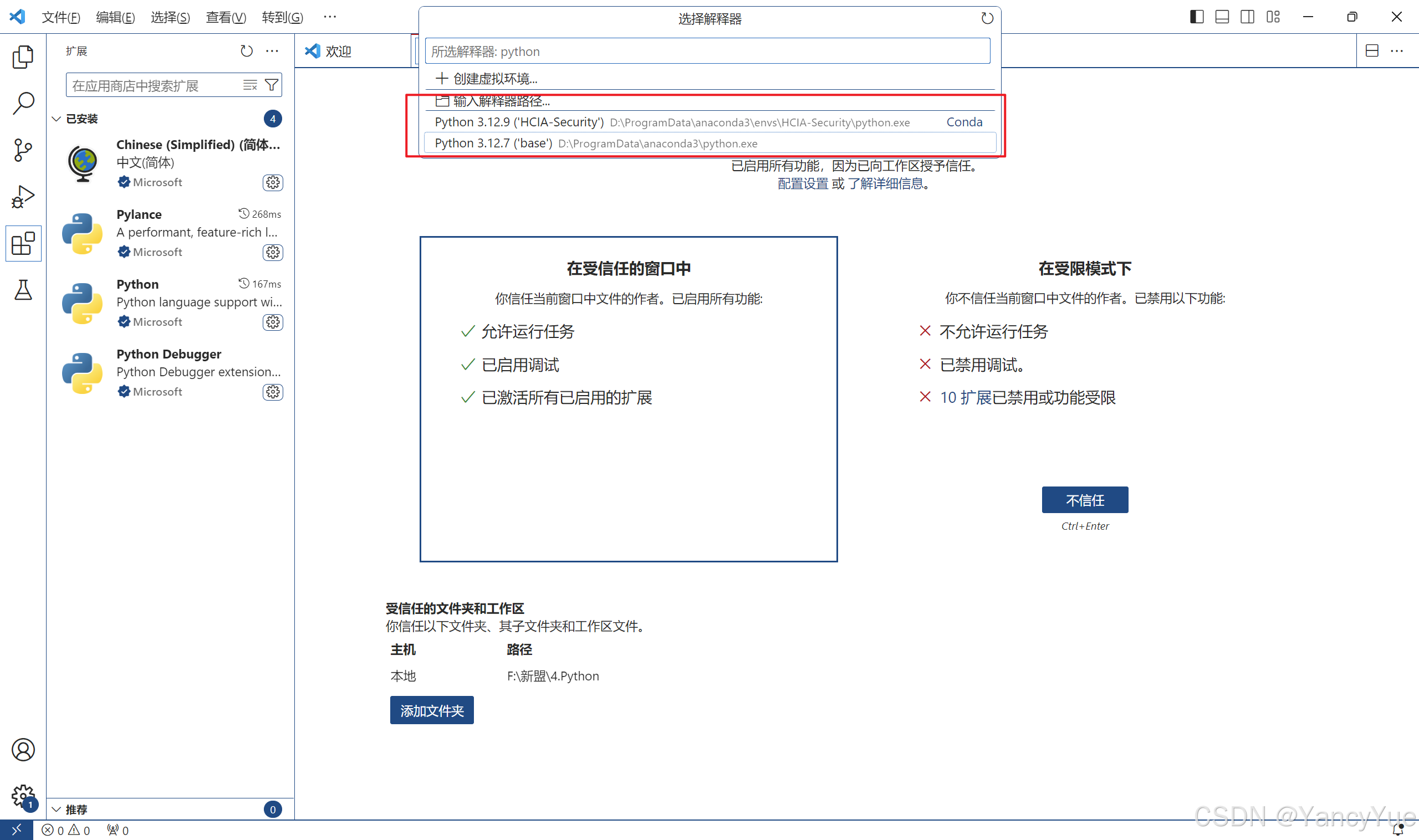Click the 不信任 button
The image size is (1419, 840).
click(1084, 500)
